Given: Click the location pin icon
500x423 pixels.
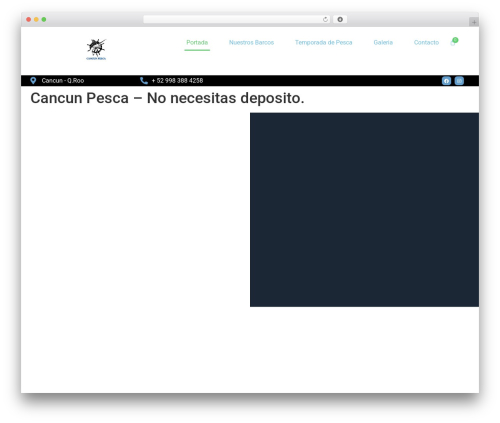Looking at the screenshot, I should (33, 80).
